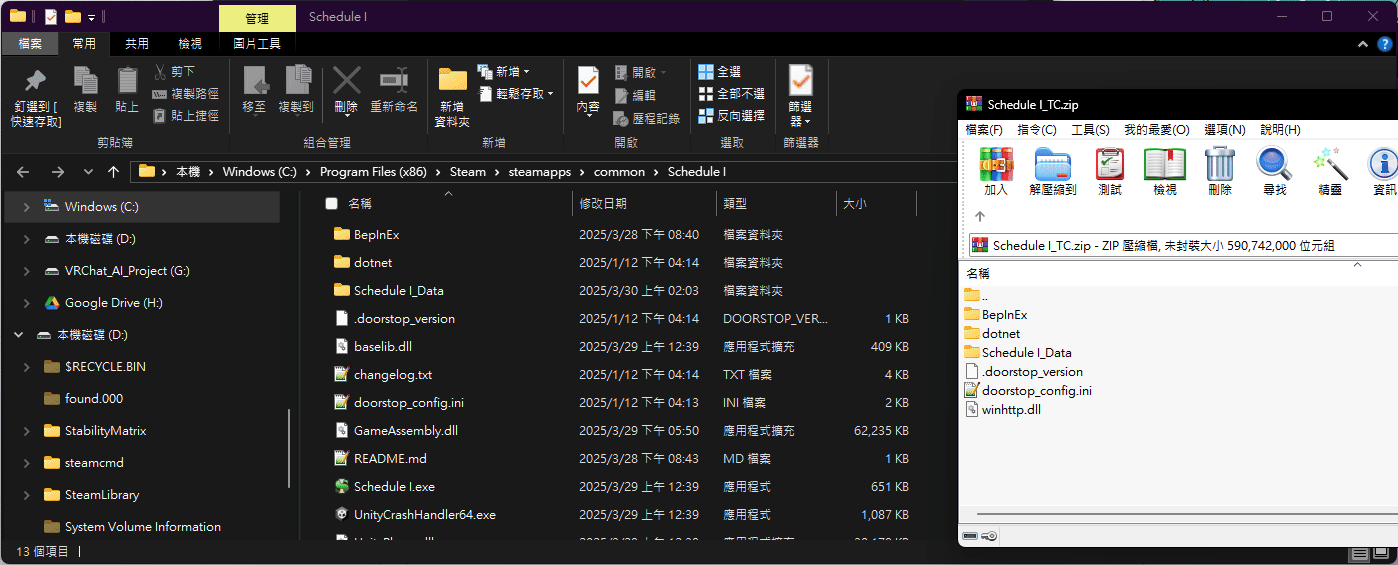Click the WinRAR horizontal scrollbar at bottom
The width and height of the screenshot is (1398, 565).
1180,515
